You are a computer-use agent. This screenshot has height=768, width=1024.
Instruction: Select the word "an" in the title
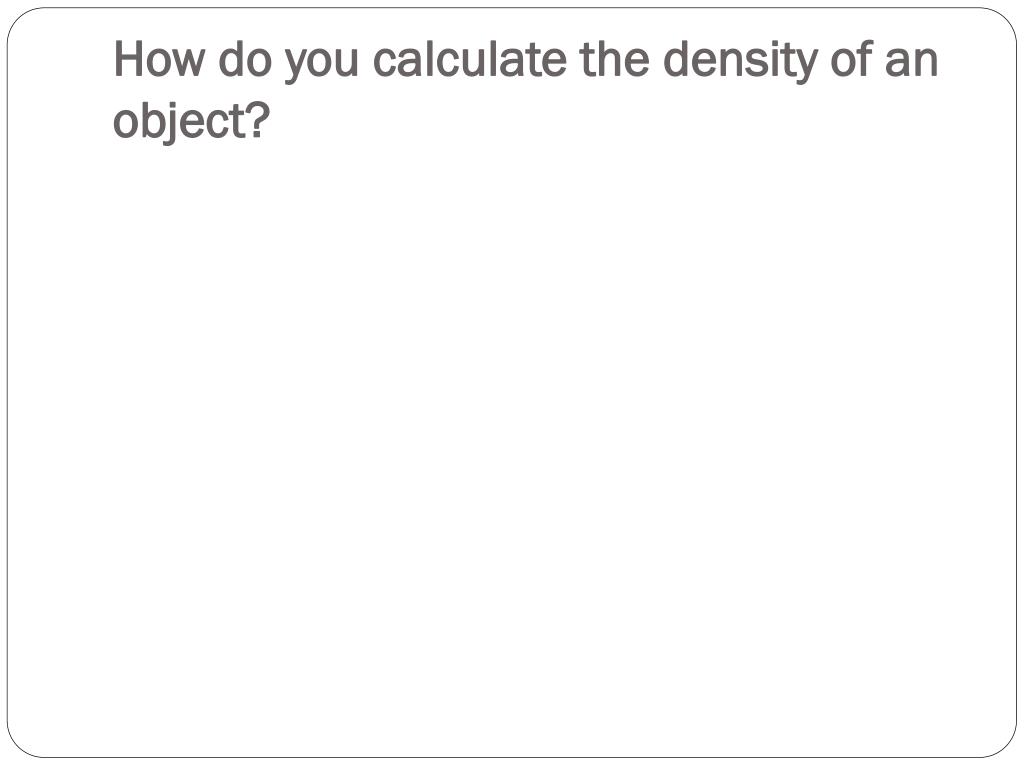(911, 62)
